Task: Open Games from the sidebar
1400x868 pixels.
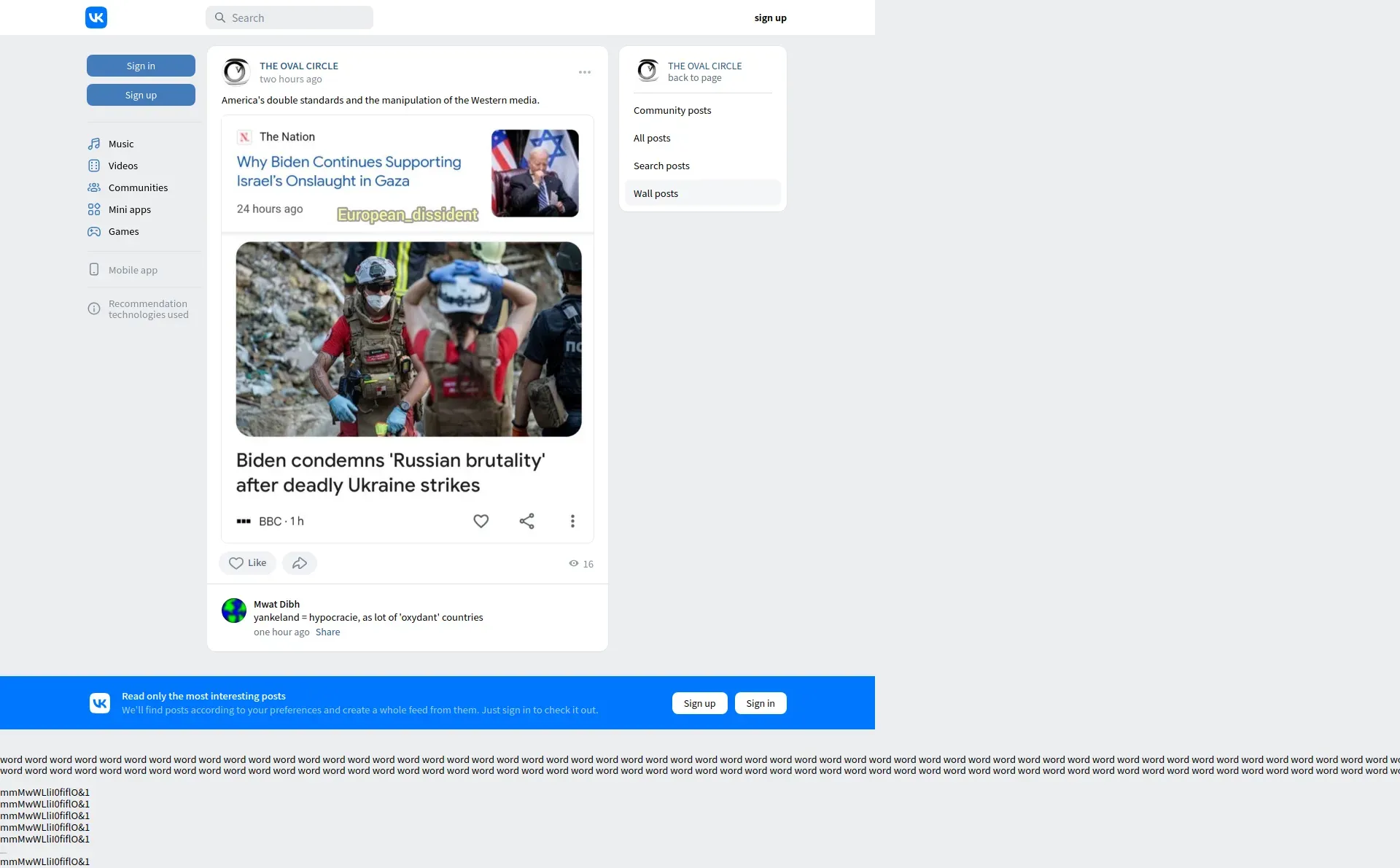Action: (123, 231)
